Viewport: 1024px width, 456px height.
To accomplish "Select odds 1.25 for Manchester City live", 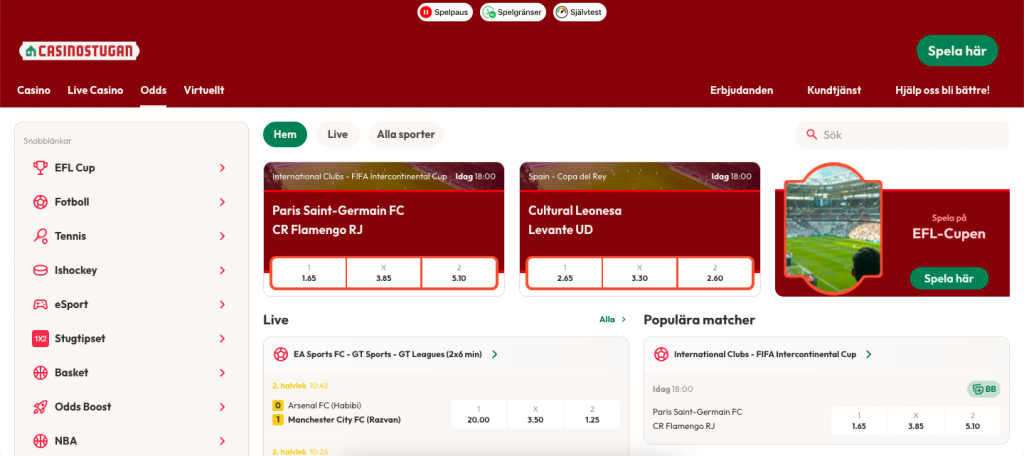I will point(592,414).
